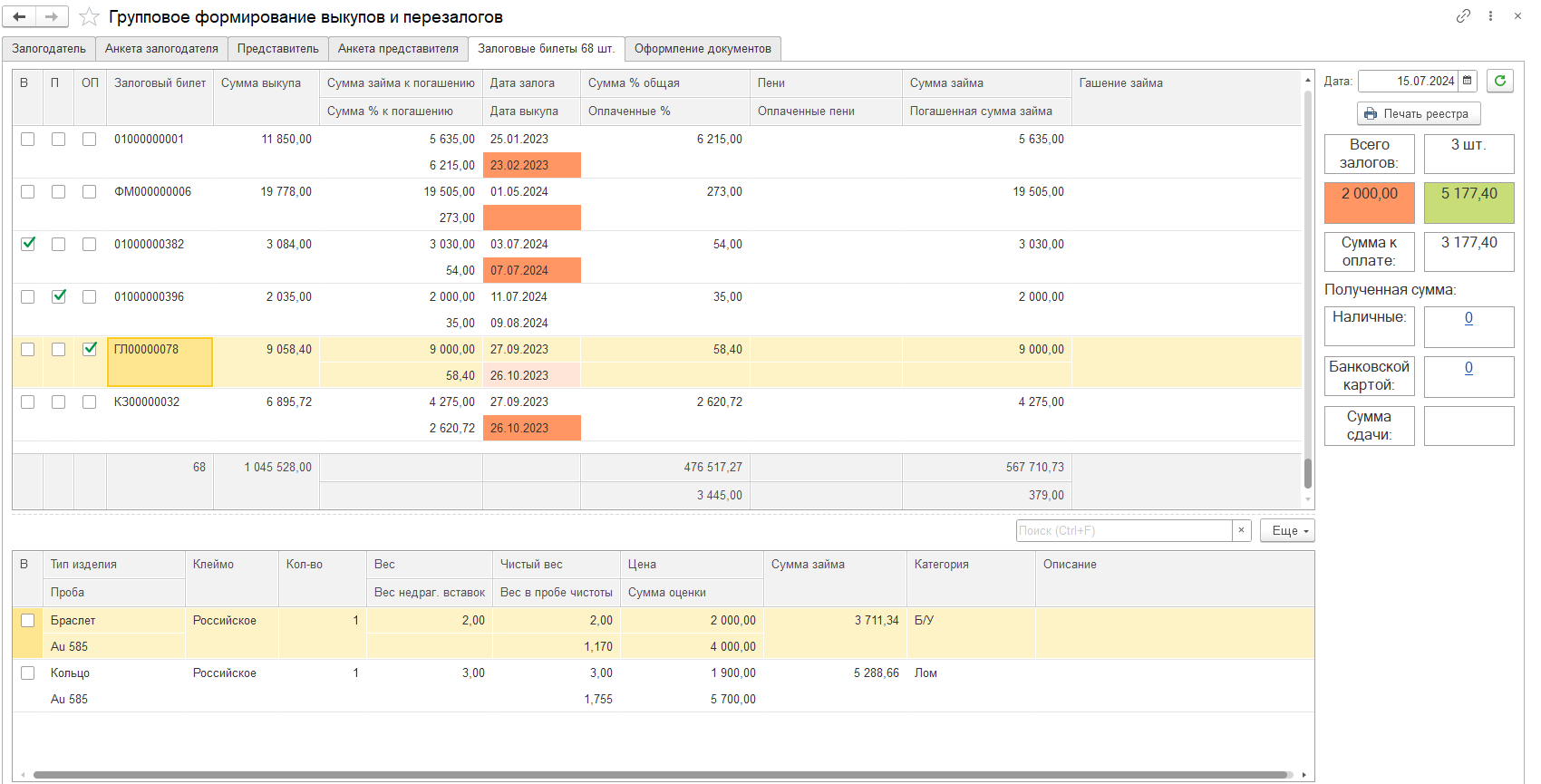This screenshot has height=784, width=1541.
Task: Select ticket 01000000396 row
Action: pyautogui.click(x=657, y=309)
